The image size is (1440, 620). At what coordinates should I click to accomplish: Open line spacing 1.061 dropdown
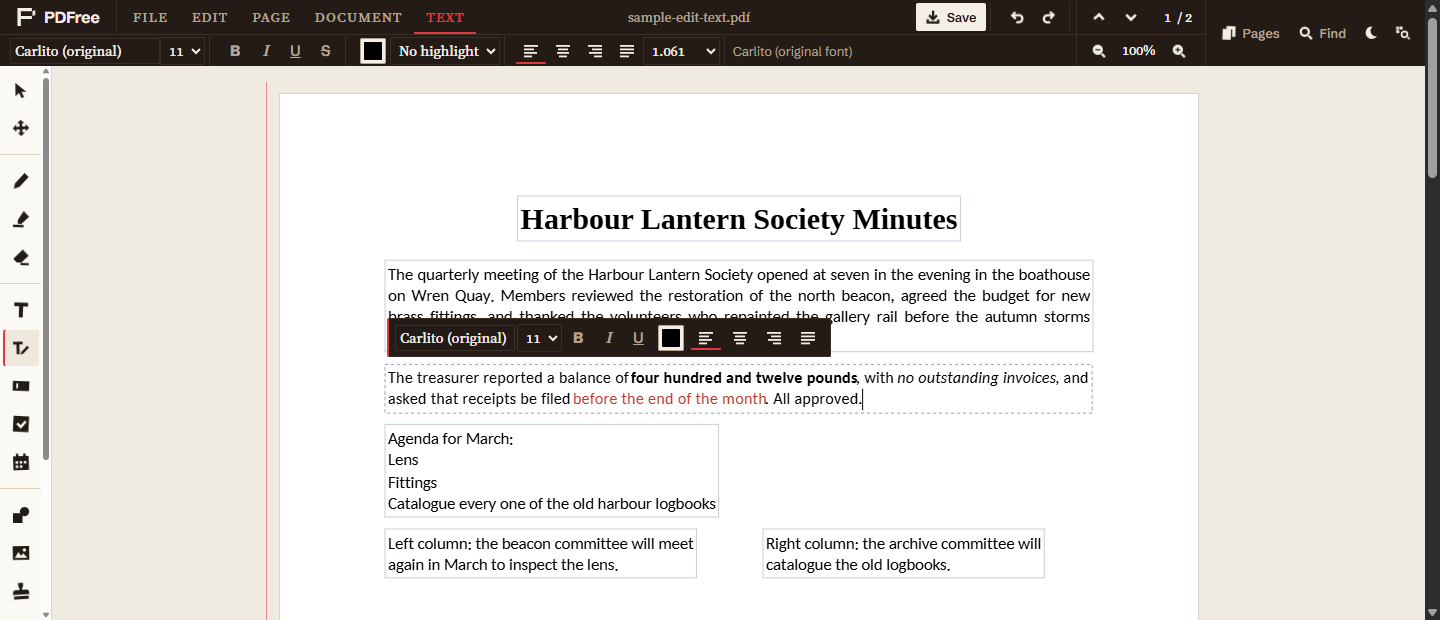pos(682,51)
